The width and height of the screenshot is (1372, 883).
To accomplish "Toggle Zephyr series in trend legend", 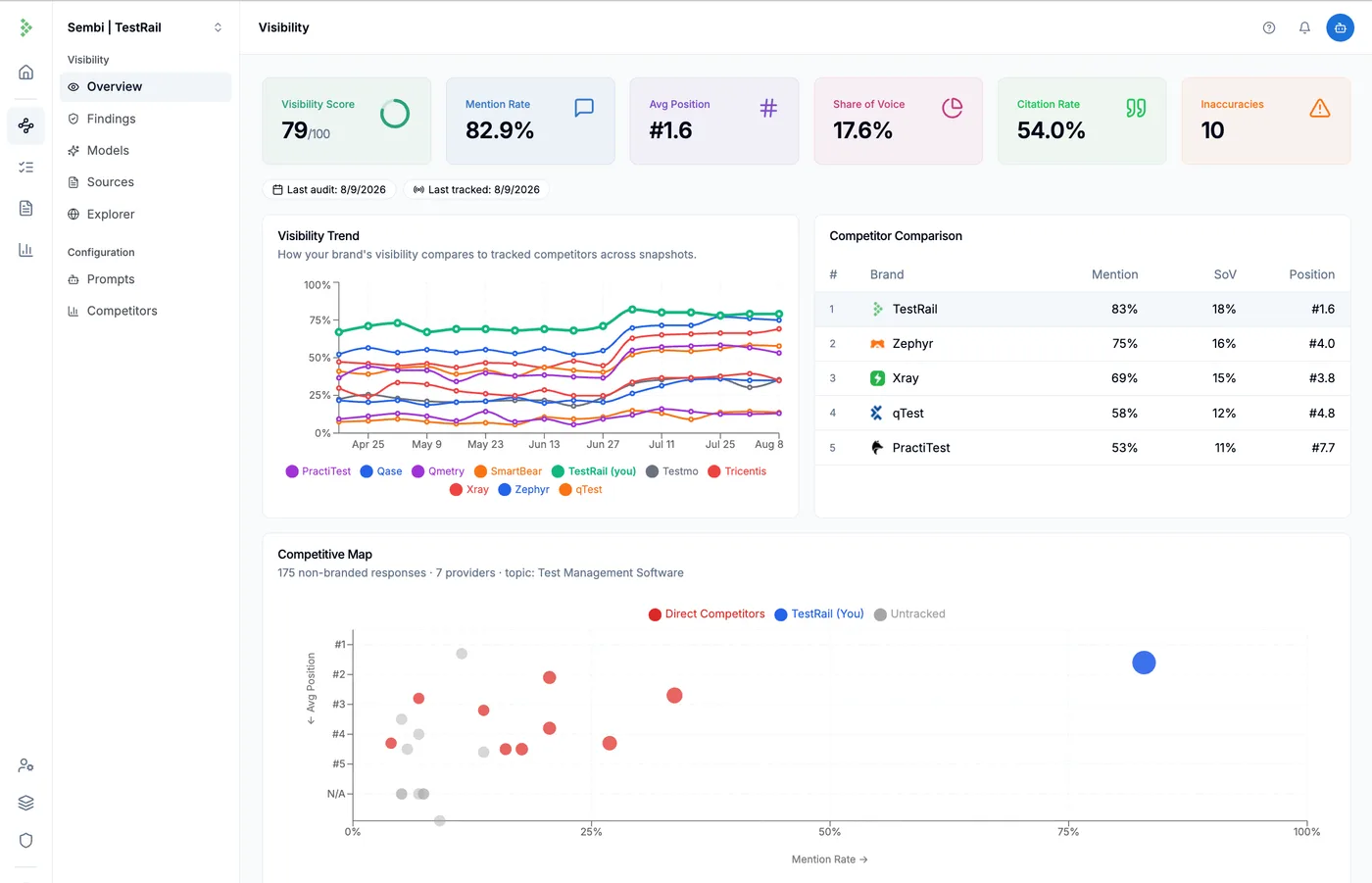I will point(523,490).
